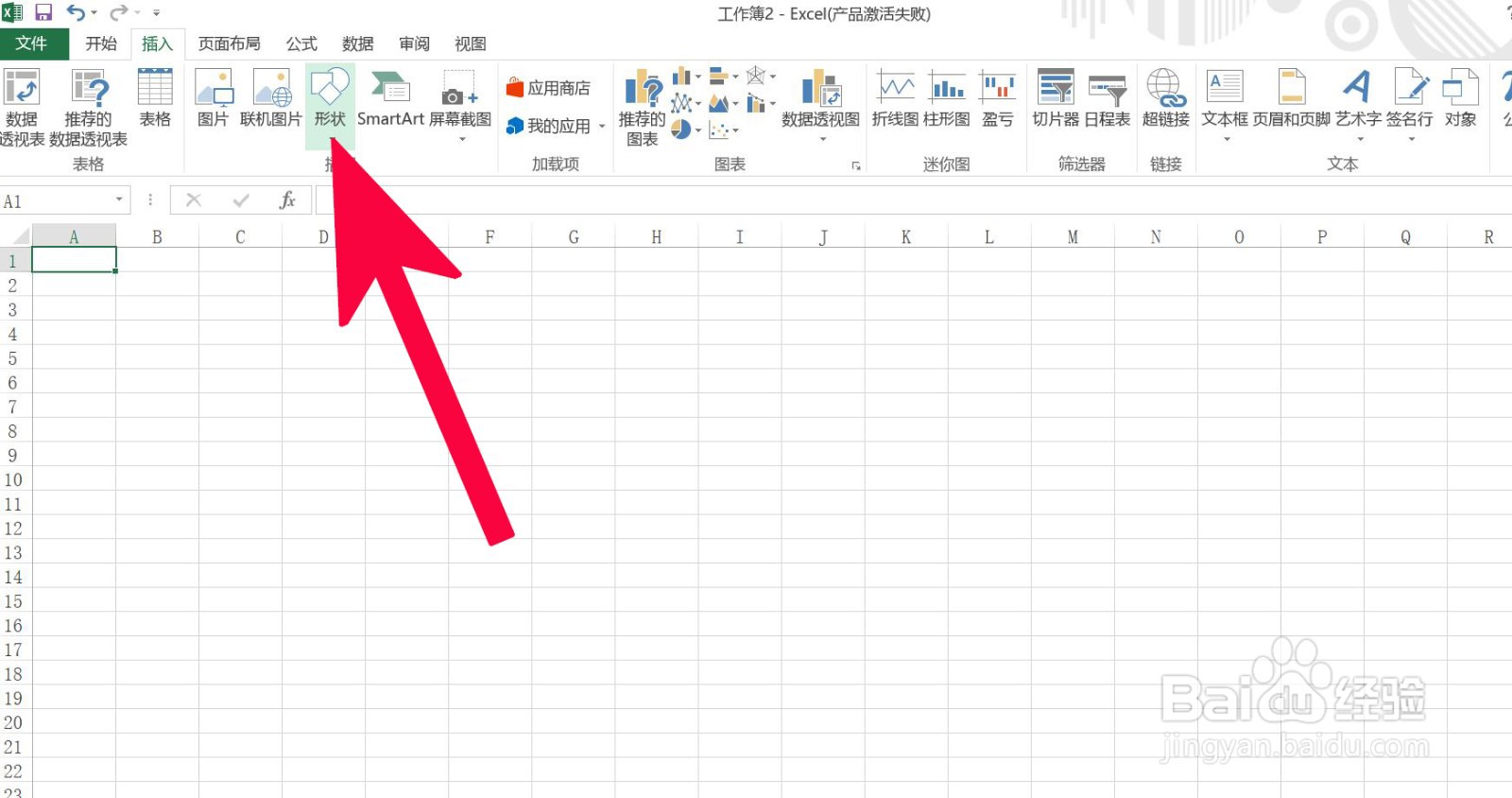Open the App Store (应用商店)
This screenshot has height=798, width=1512.
548,88
